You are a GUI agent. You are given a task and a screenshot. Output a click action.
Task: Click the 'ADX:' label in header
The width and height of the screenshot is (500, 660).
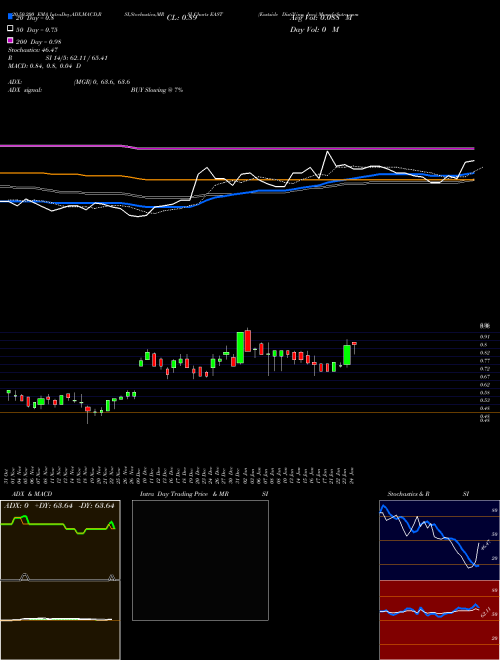(x=15, y=82)
